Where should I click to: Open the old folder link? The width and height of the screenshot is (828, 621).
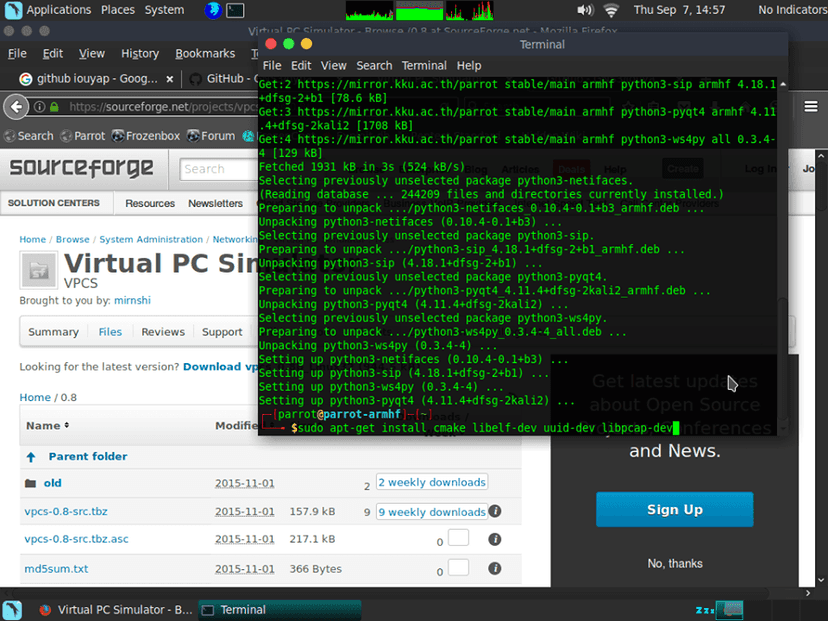pyautogui.click(x=52, y=483)
